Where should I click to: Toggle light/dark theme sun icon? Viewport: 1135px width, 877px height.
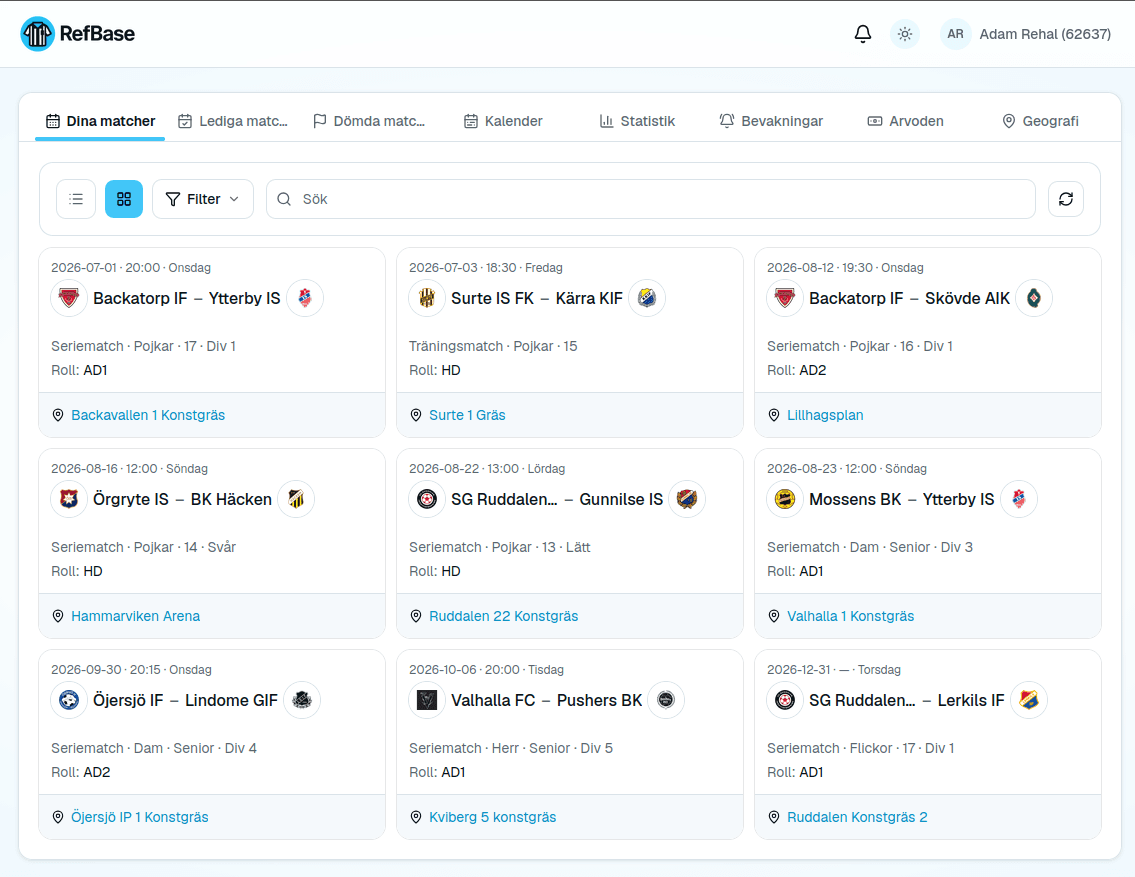pyautogui.click(x=904, y=34)
